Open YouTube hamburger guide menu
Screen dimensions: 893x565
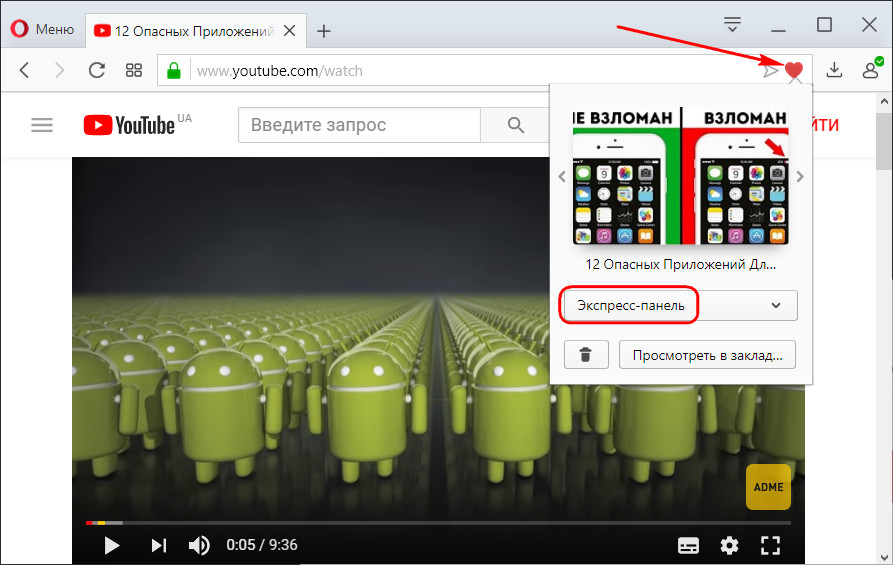[41, 125]
